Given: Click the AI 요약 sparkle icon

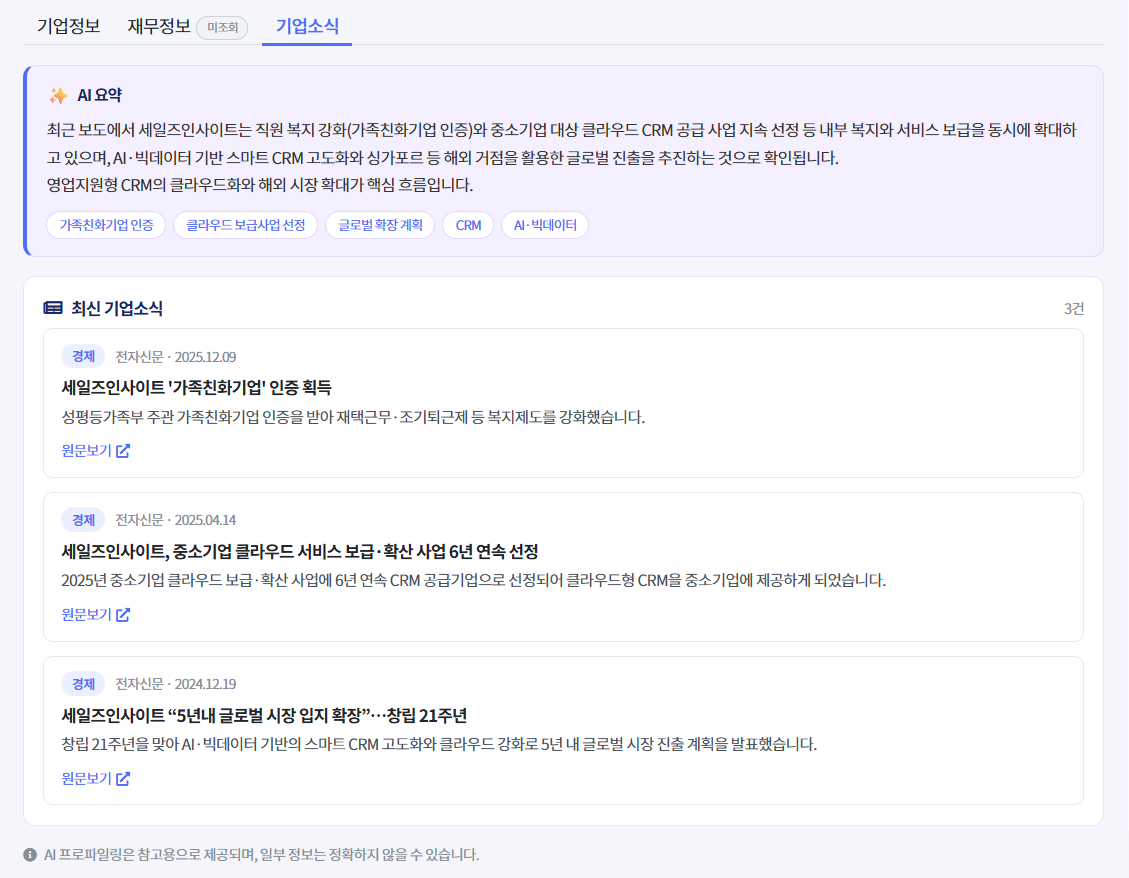Looking at the screenshot, I should pyautogui.click(x=58, y=95).
